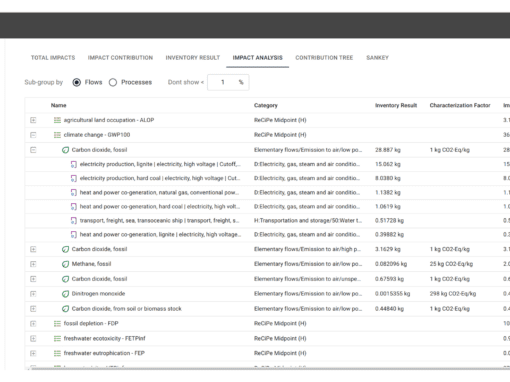Expand fossil depletion - FDP row
Viewport: 510px width, 382px height.
(33, 323)
